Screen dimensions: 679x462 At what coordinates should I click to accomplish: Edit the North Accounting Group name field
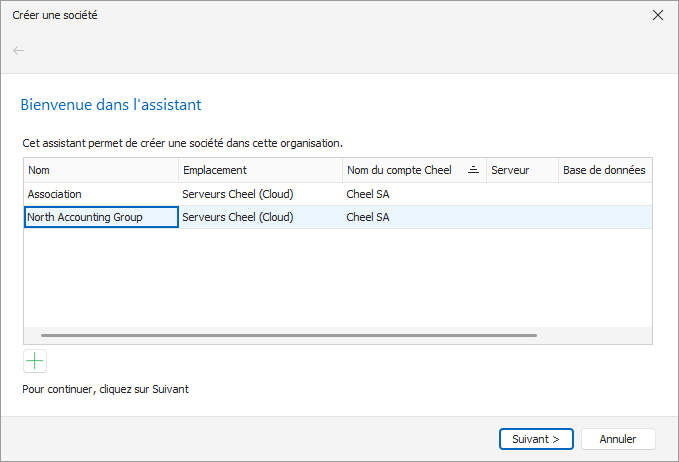pyautogui.click(x=101, y=217)
